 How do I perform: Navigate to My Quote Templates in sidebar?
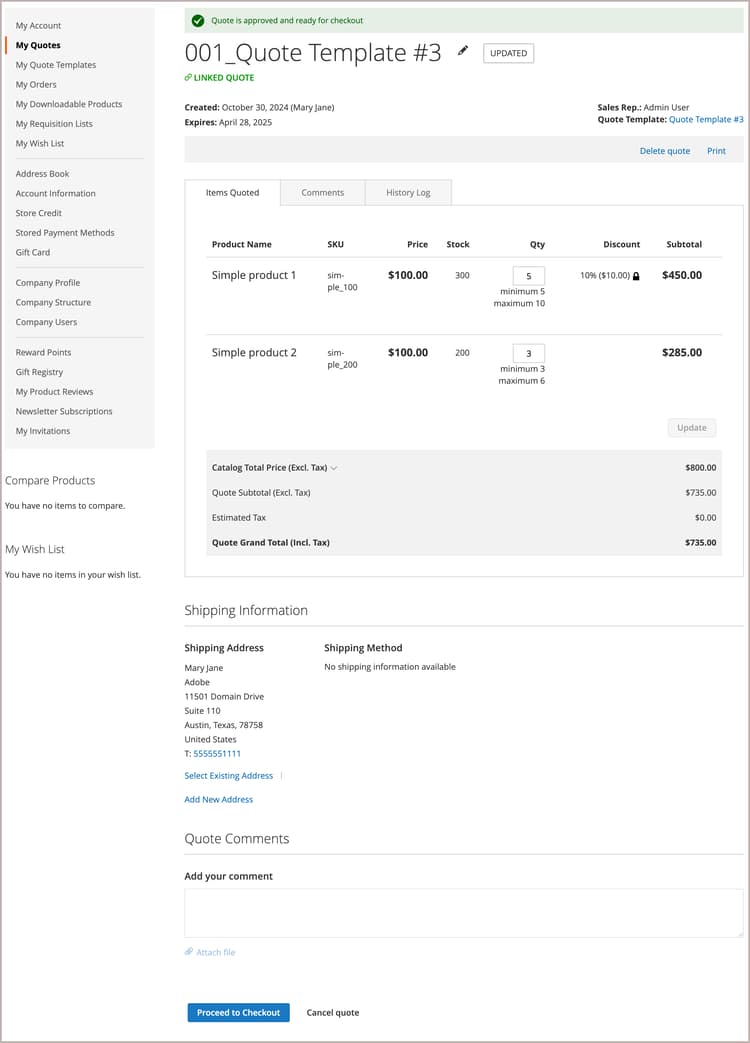tap(55, 64)
